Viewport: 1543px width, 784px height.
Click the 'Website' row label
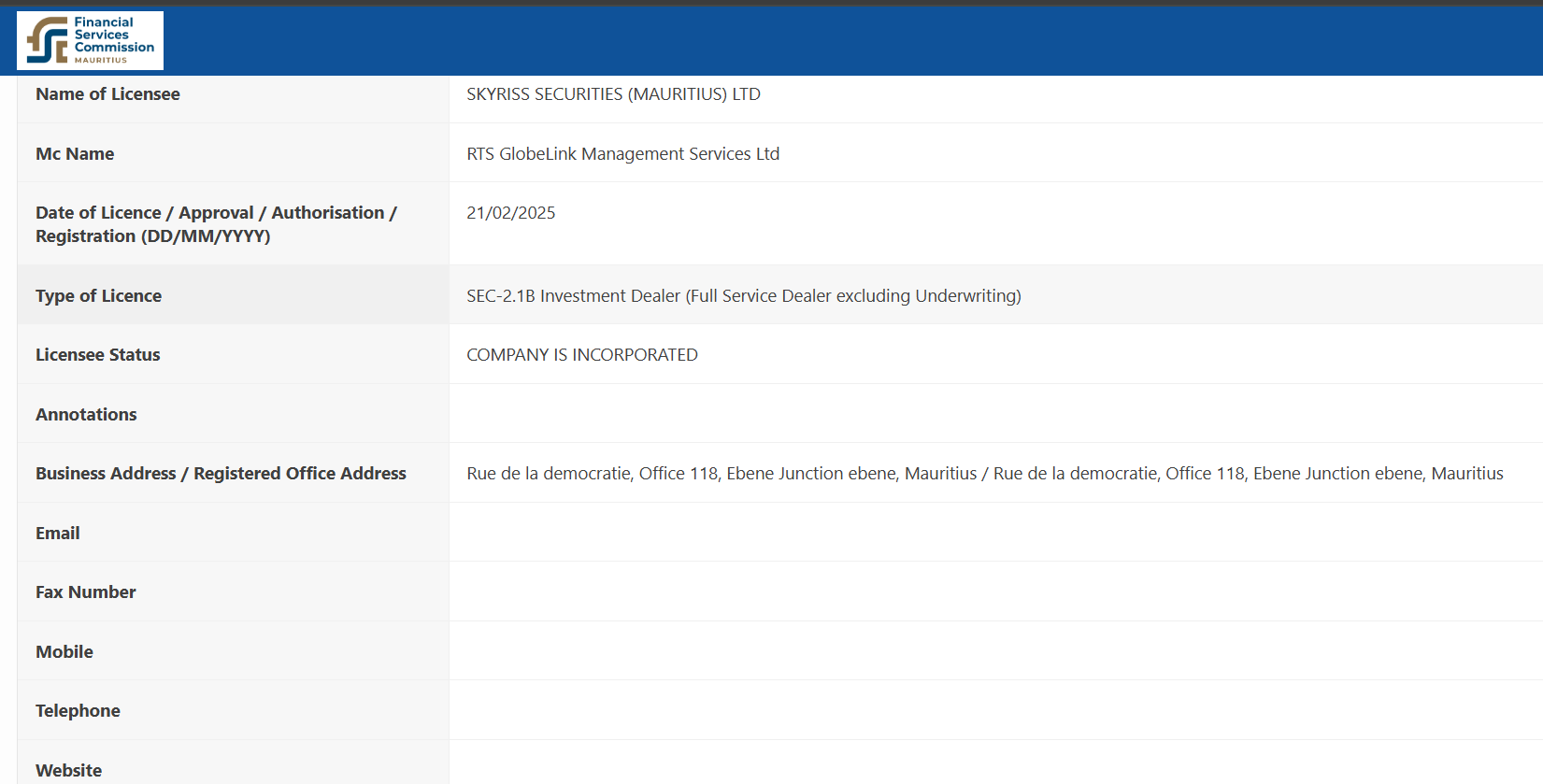(x=68, y=771)
